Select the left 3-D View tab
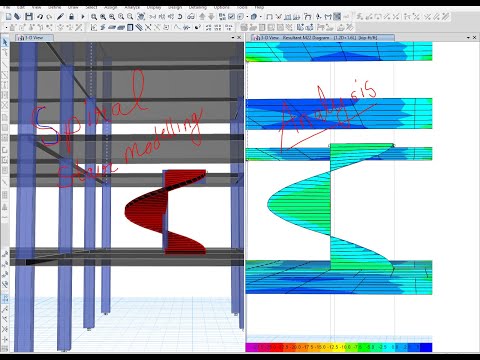This screenshot has width=480, height=360. coord(34,38)
